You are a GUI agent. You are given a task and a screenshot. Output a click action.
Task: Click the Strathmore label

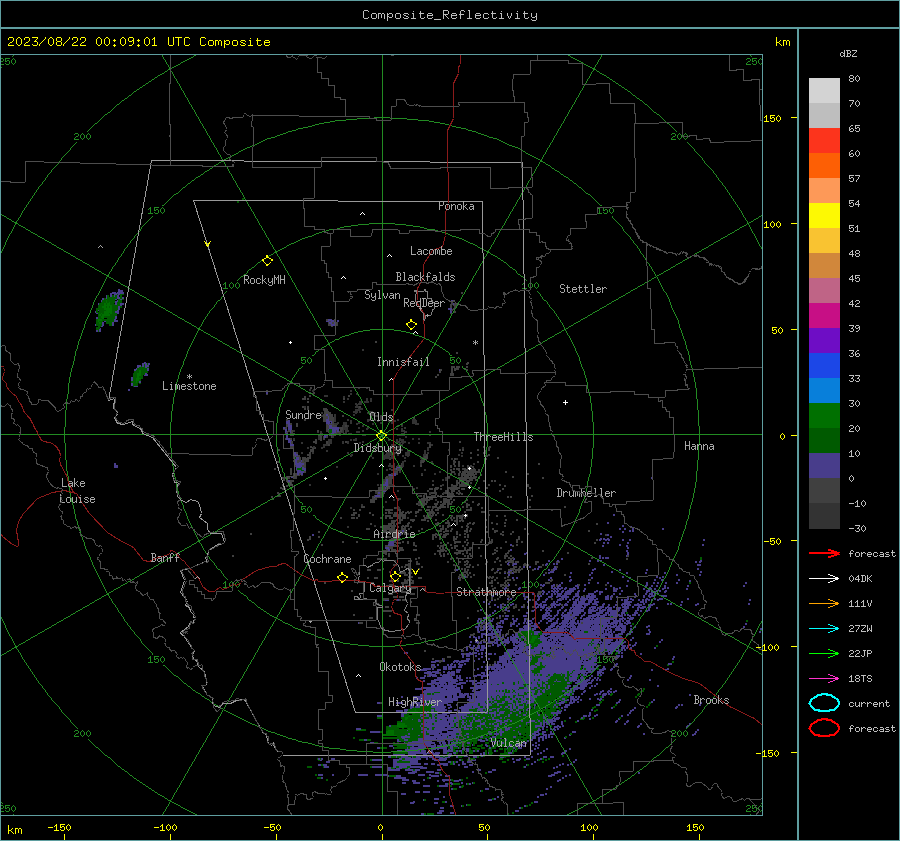[x=486, y=592]
